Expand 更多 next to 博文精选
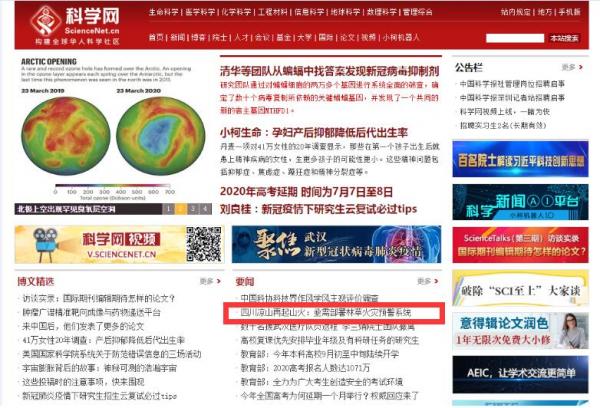 tap(207, 281)
